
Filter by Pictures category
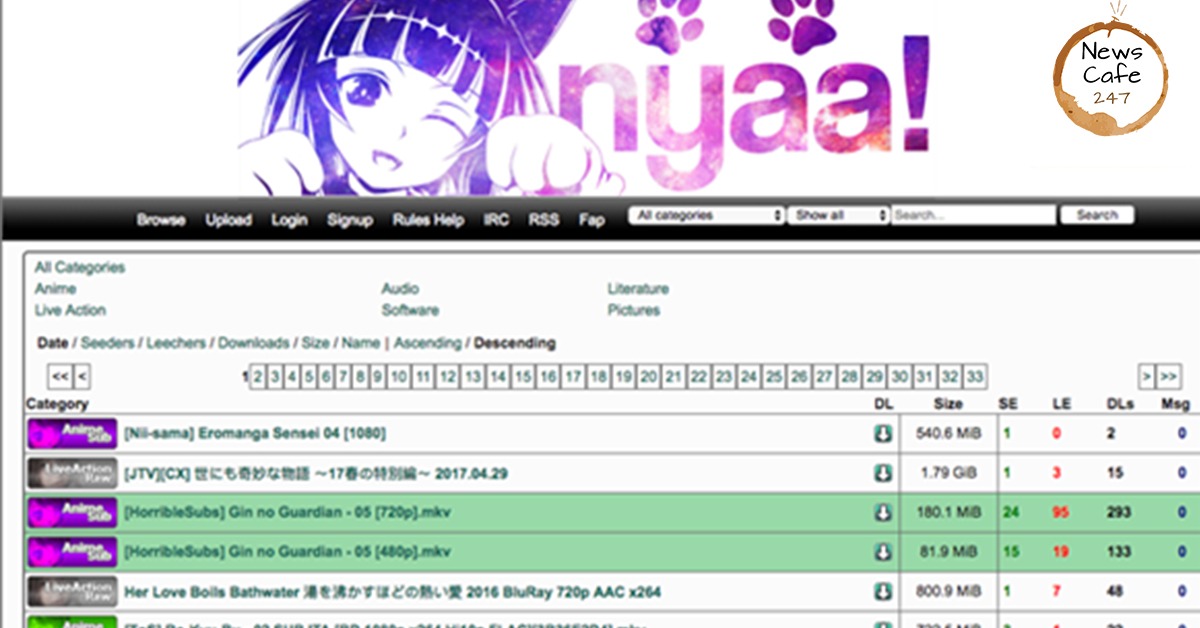click(x=634, y=310)
